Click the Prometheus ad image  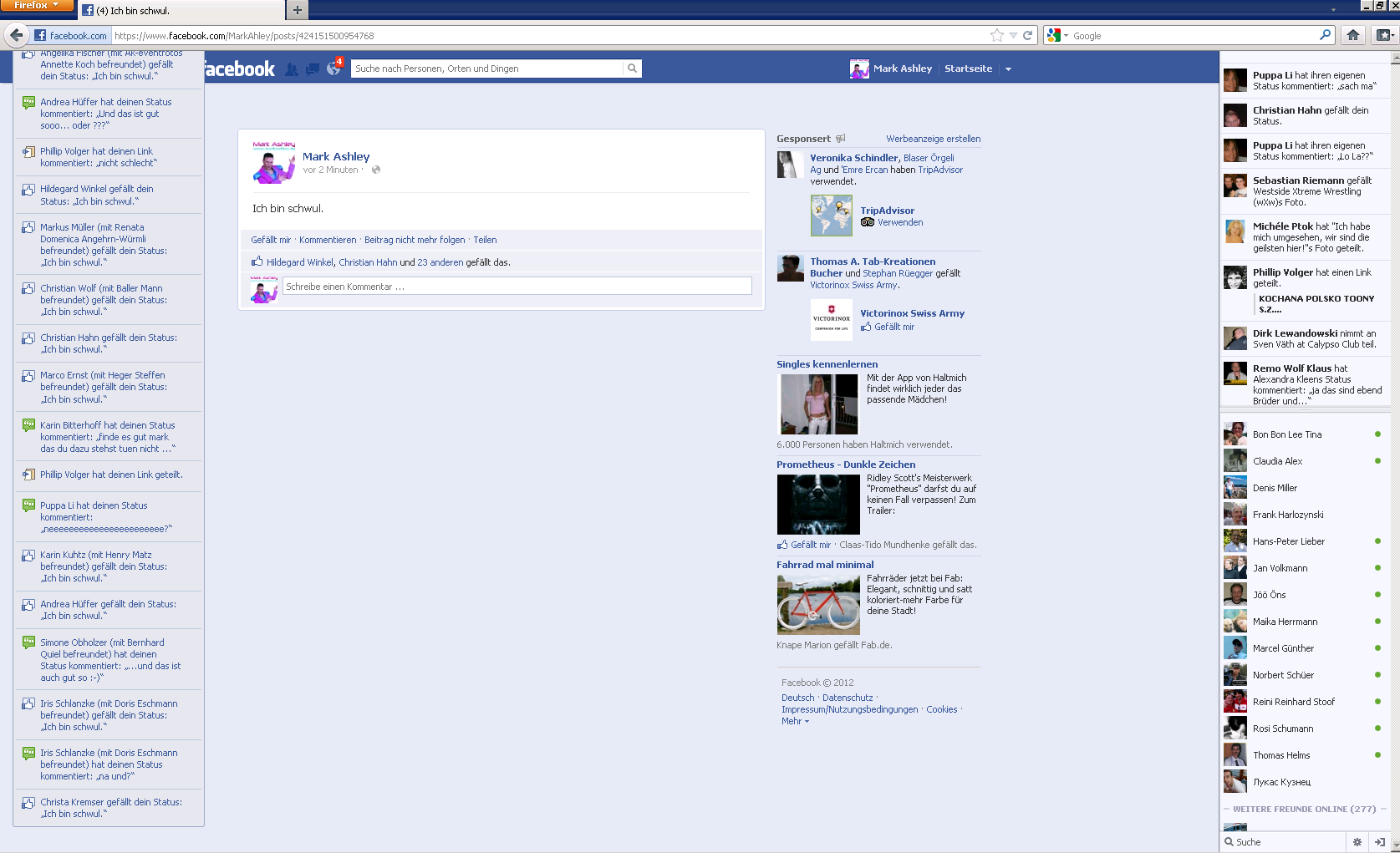click(818, 505)
